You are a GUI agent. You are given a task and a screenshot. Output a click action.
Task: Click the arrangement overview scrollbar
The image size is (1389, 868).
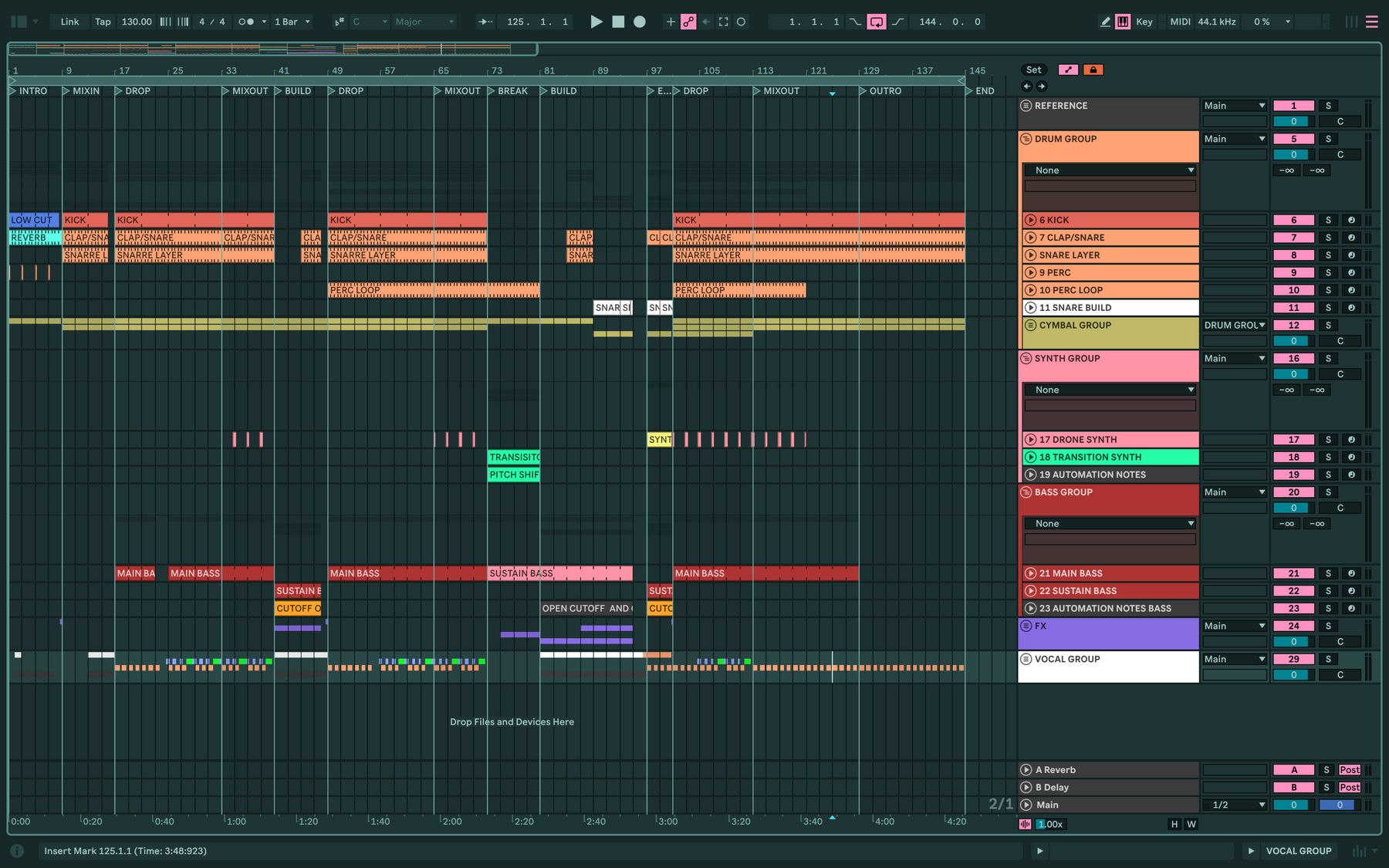coord(272,49)
